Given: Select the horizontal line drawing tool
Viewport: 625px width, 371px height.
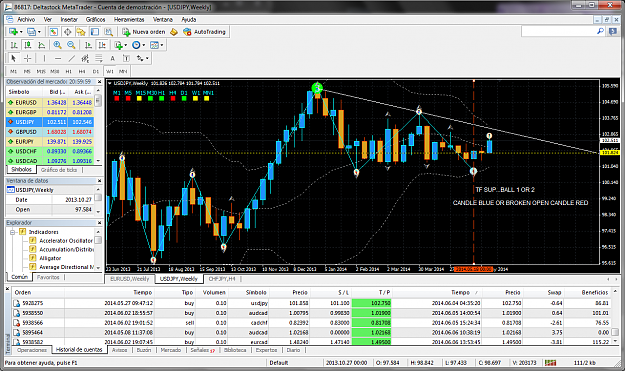Looking at the screenshot, I should pos(58,58).
